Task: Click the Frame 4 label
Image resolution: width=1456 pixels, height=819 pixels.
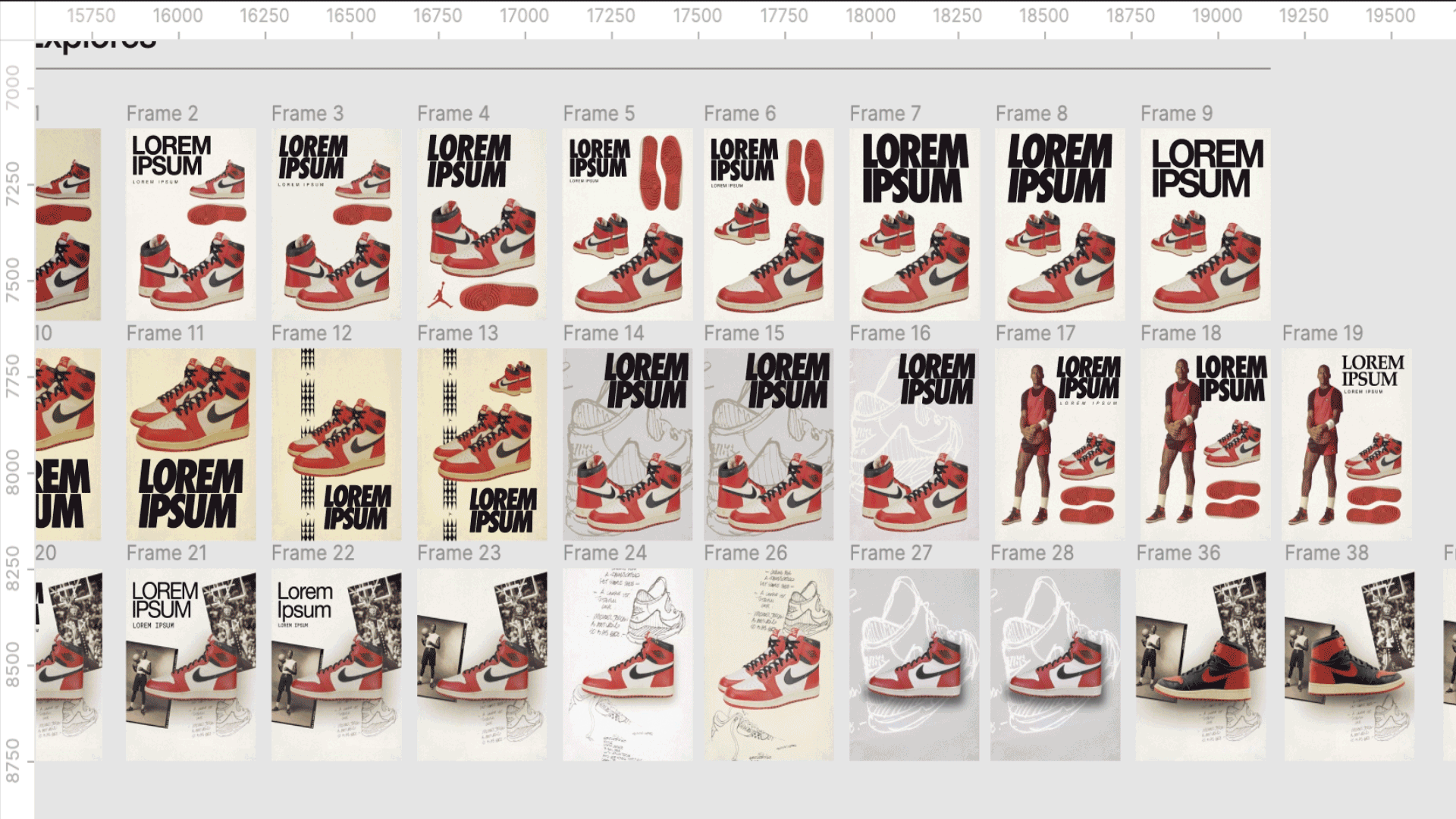Action: point(453,114)
